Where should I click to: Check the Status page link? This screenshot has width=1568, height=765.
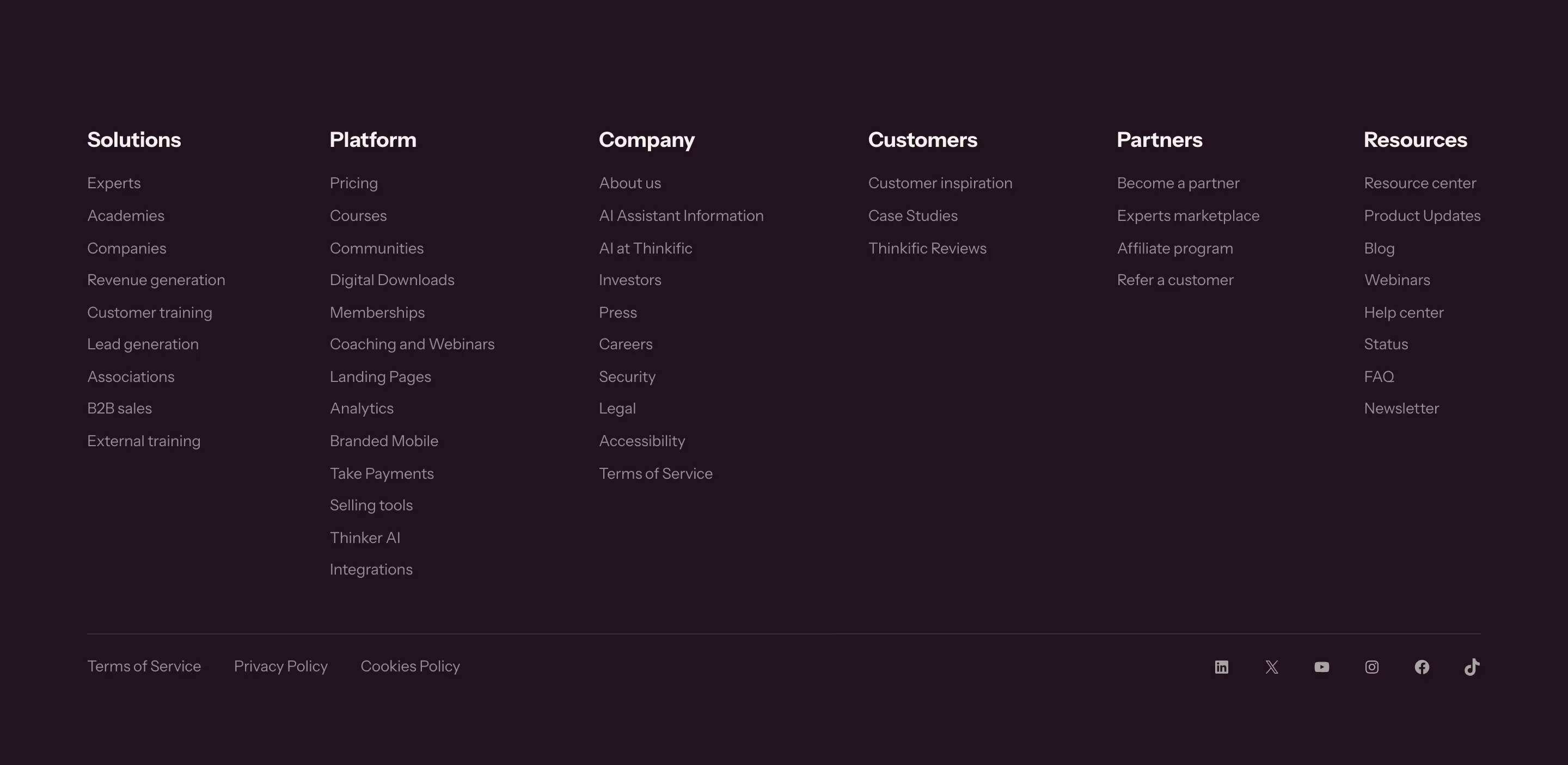click(x=1386, y=344)
